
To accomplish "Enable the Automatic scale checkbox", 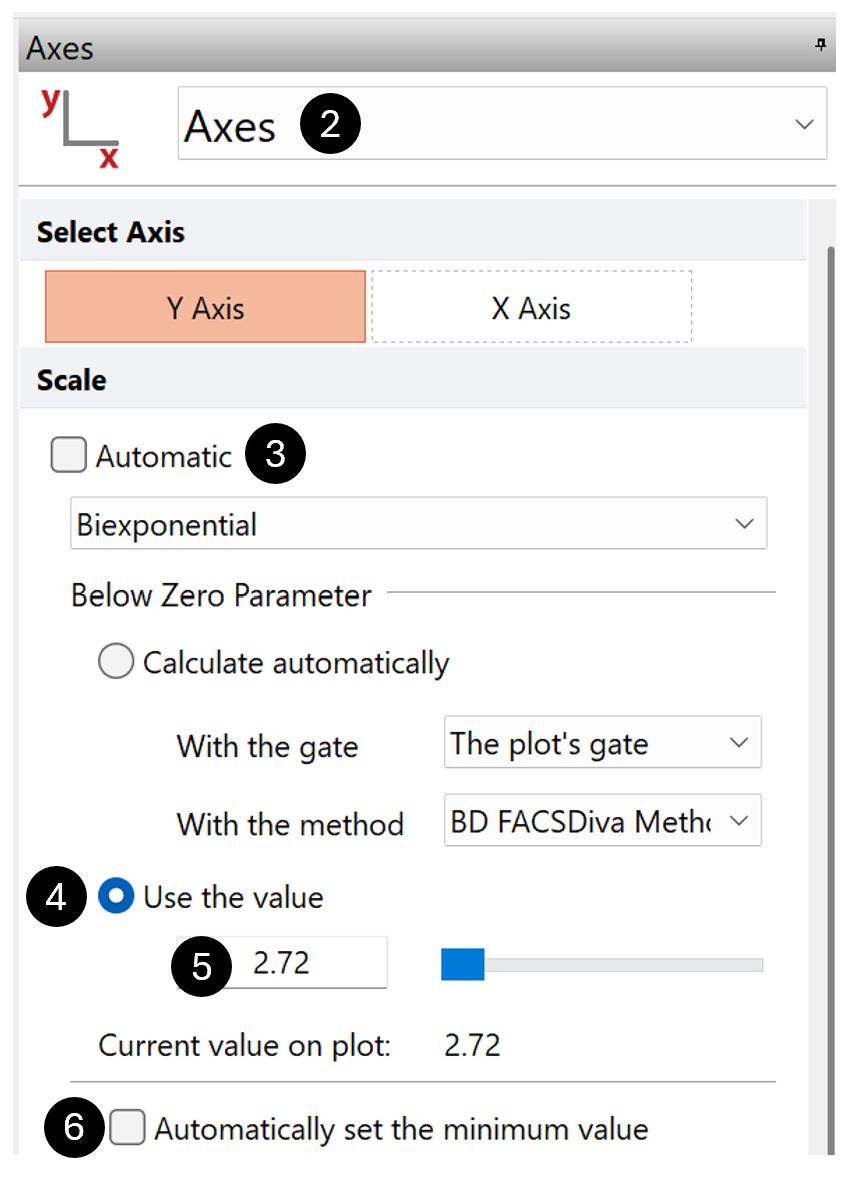I will (69, 456).
